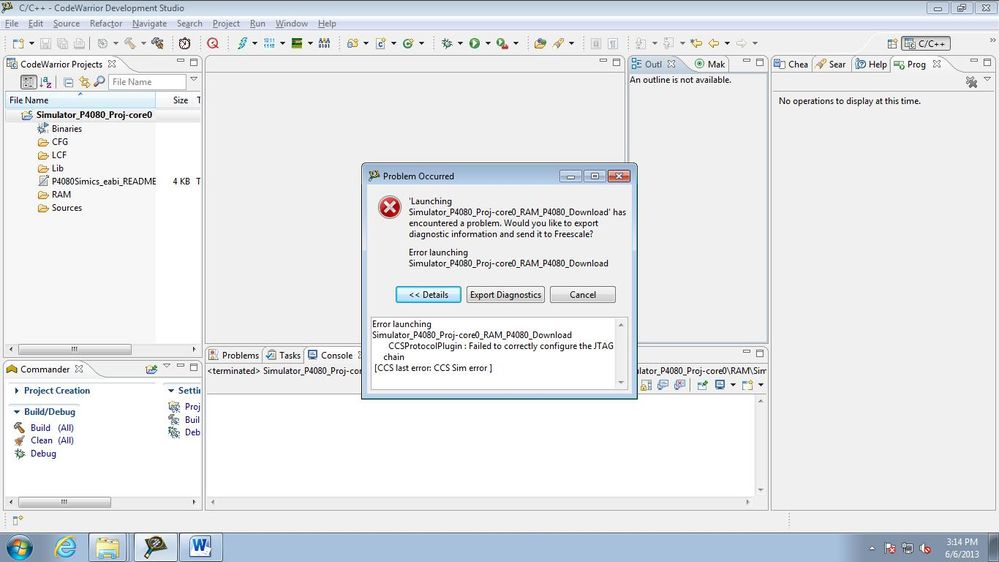Close the CodeWarrior Projects view tab

coord(111,64)
